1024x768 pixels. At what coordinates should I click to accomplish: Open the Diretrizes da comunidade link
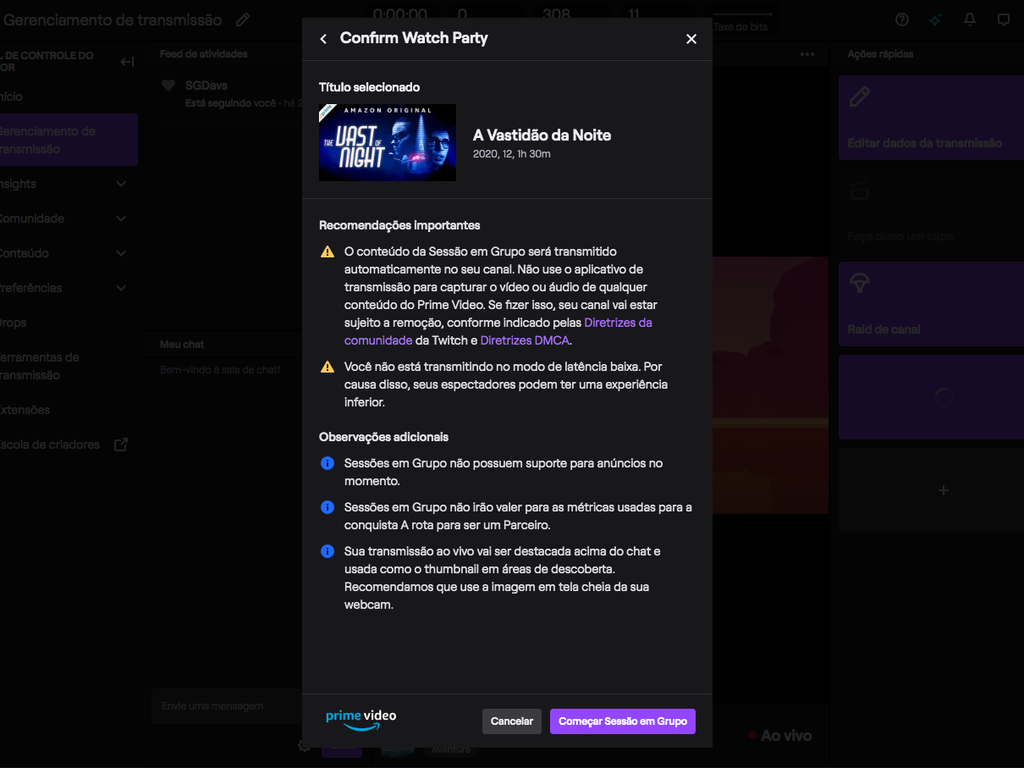pos(498,331)
